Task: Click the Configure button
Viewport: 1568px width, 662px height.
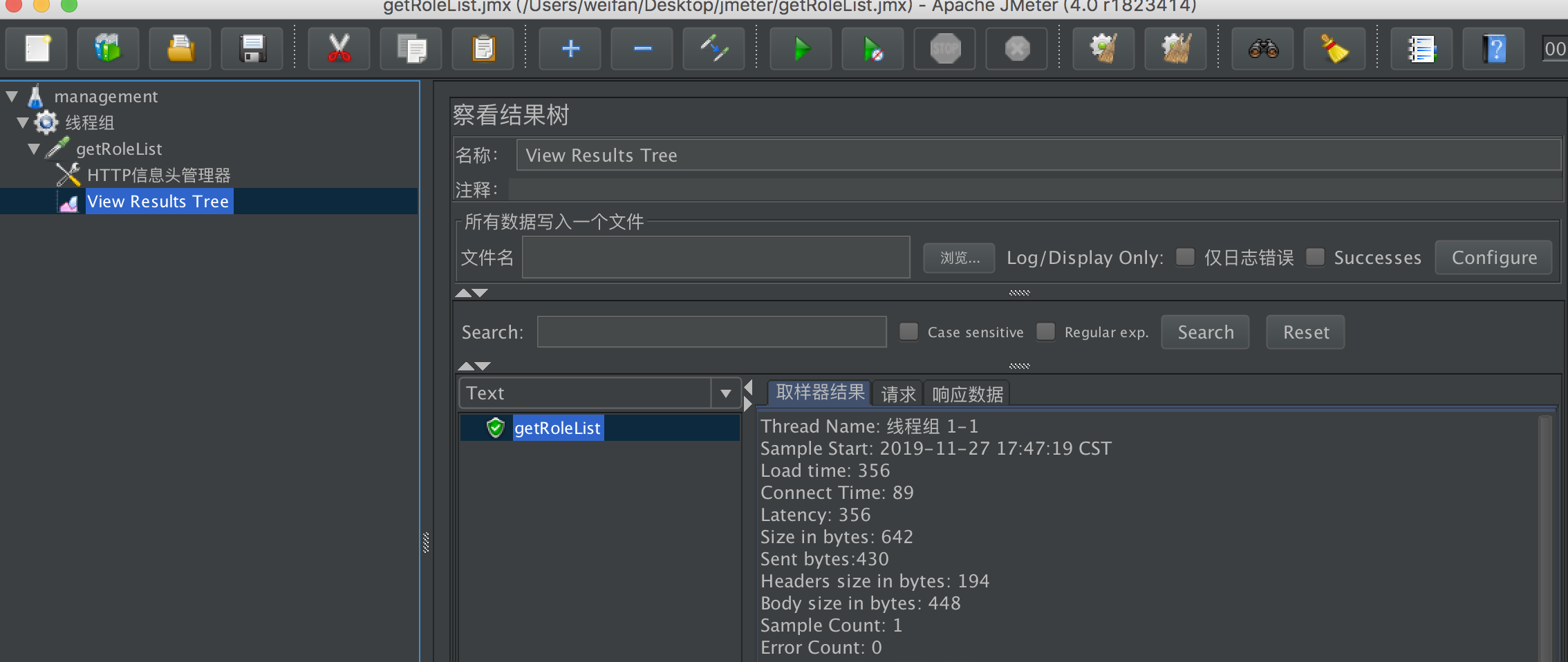Action: click(x=1494, y=258)
